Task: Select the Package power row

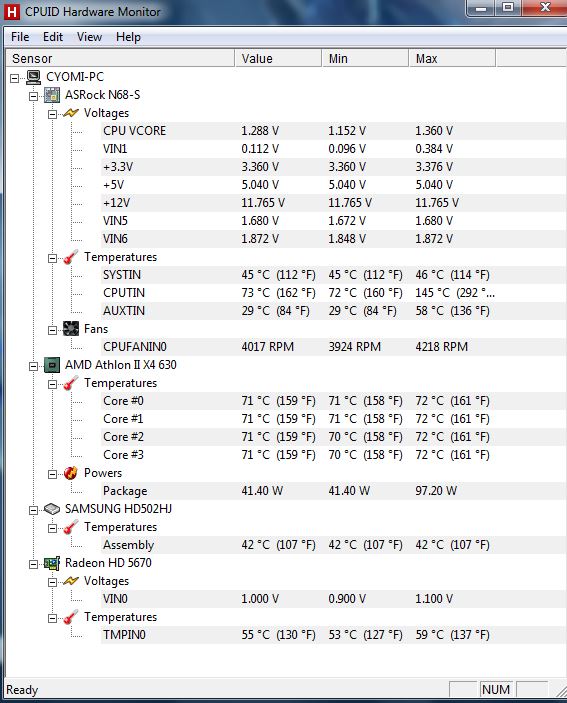Action: tap(333, 491)
